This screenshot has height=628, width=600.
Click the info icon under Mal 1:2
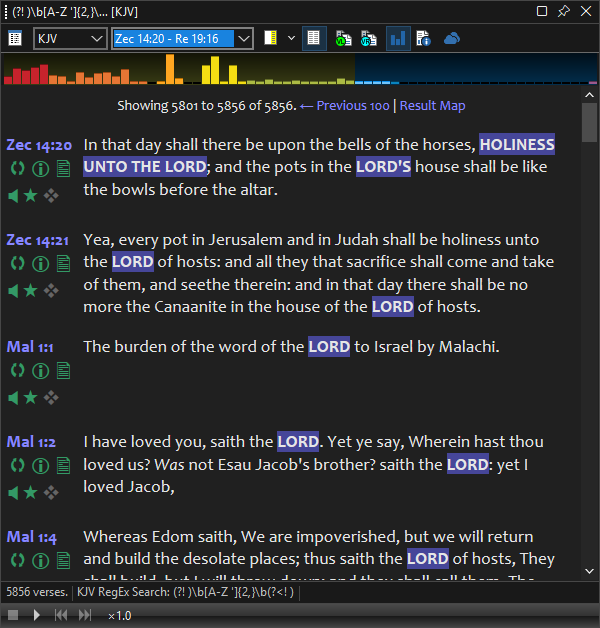(40, 466)
